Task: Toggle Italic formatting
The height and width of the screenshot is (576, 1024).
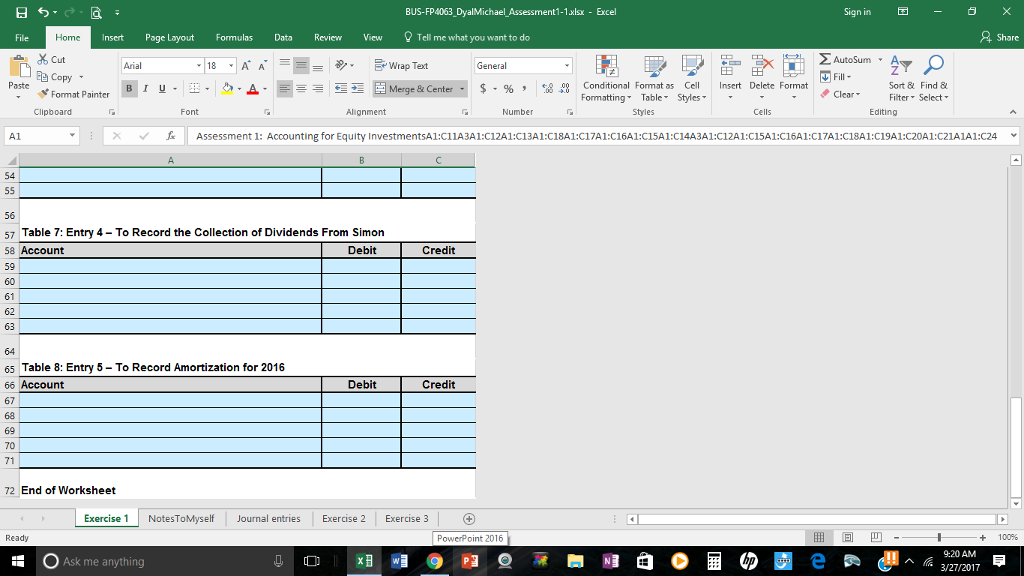Action: pyautogui.click(x=146, y=88)
